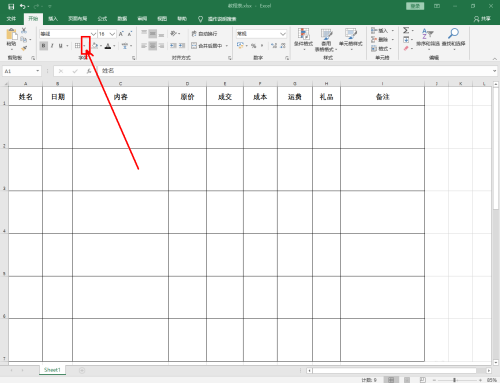Open the font name dropdown
Viewport: 500px width, 383px height.
pos(93,34)
